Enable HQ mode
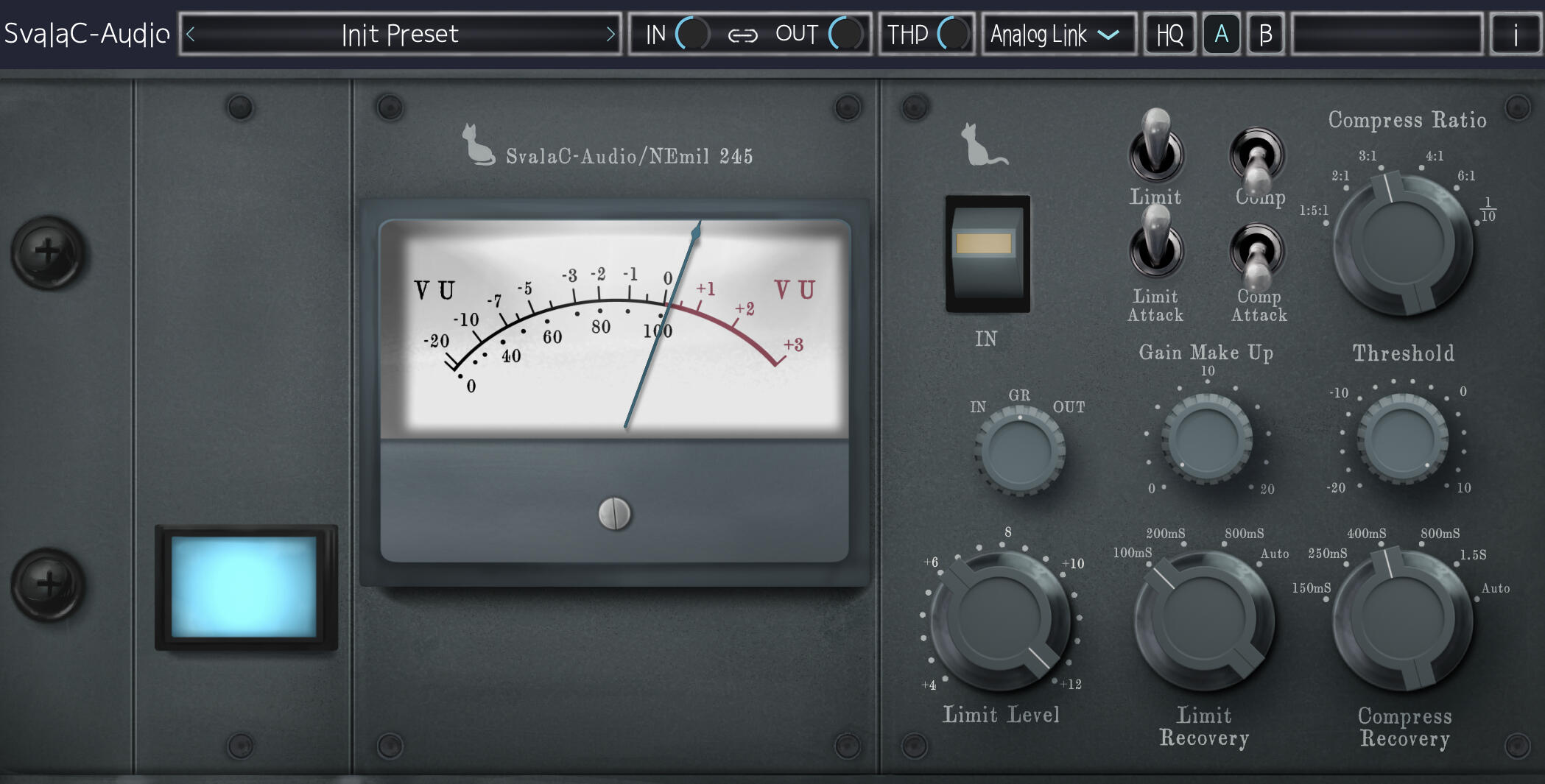 (x=1169, y=34)
